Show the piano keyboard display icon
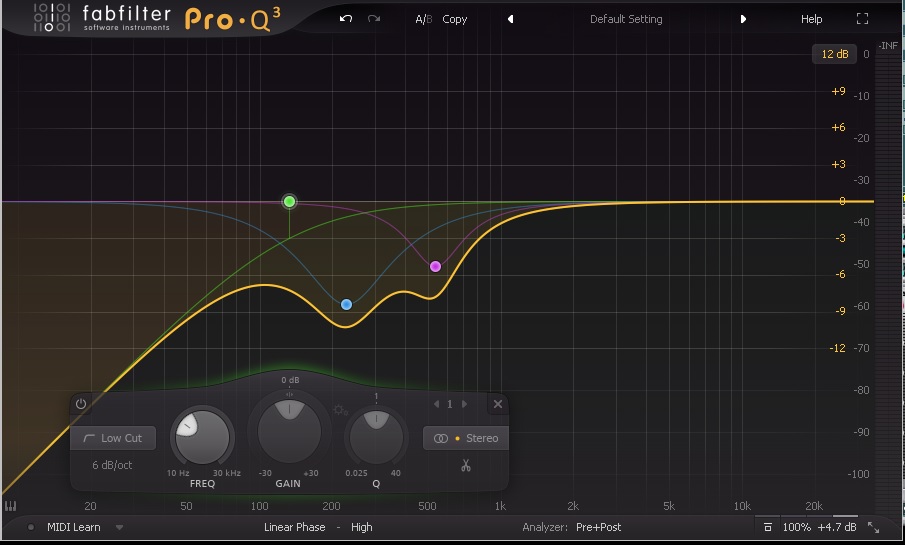905x545 pixels. (x=10, y=506)
